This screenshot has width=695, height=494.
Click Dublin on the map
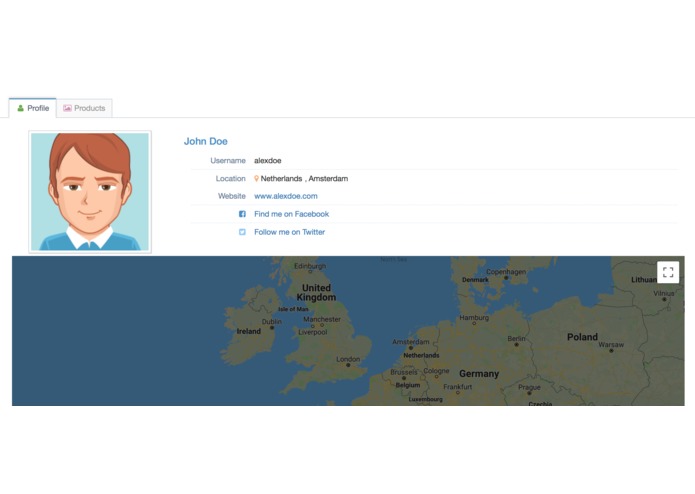coord(272,322)
